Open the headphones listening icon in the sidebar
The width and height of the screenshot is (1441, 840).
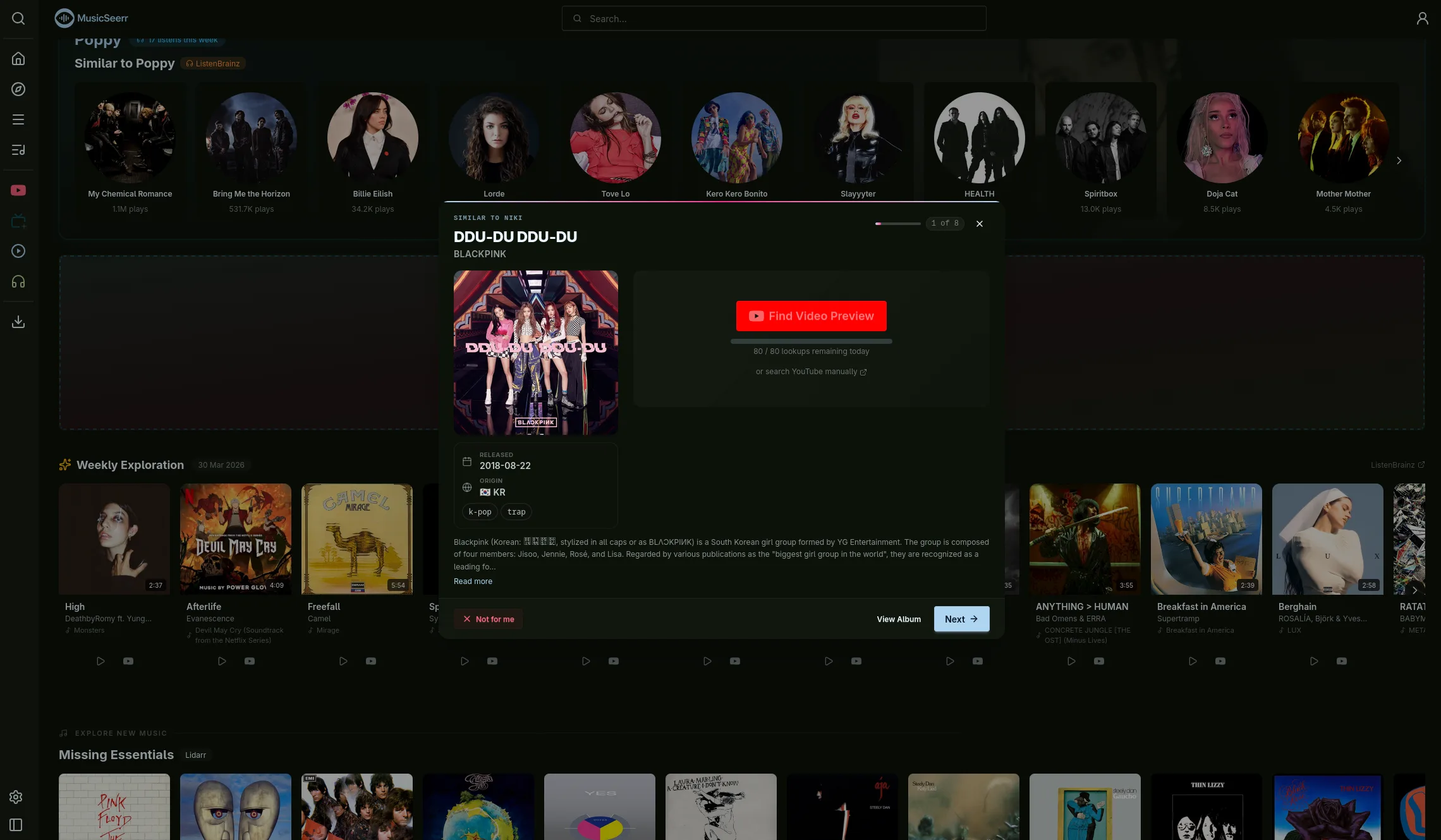[18, 281]
